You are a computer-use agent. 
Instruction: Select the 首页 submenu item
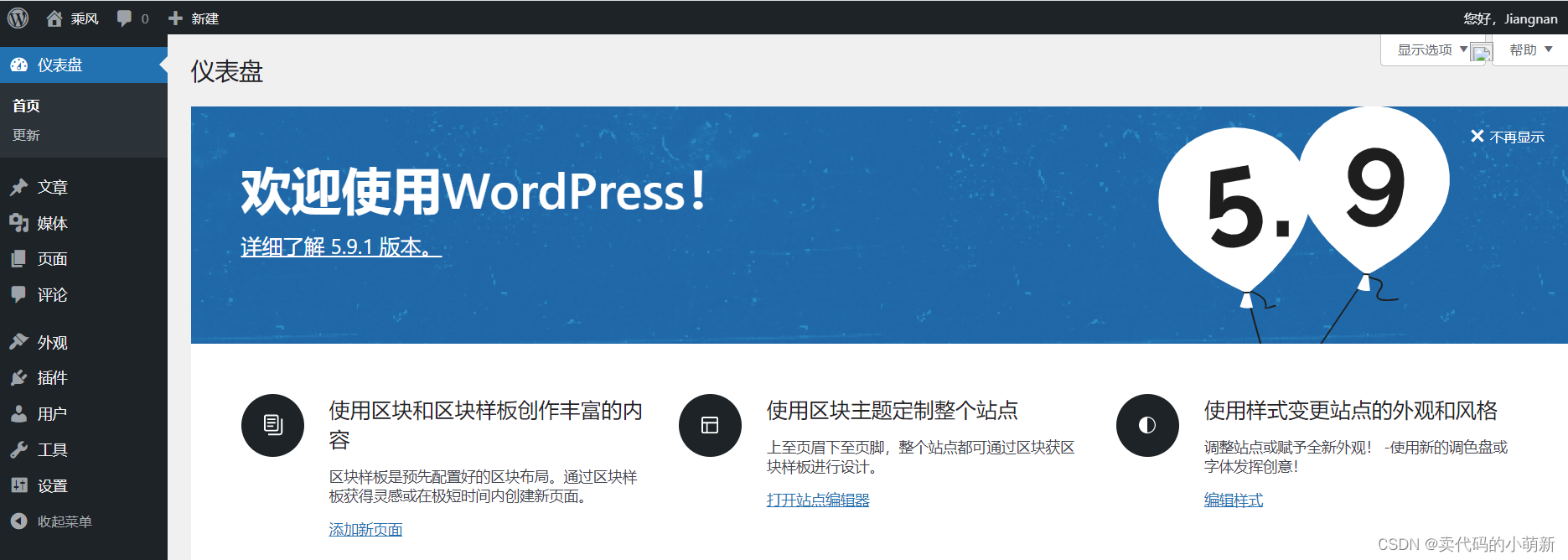[26, 106]
